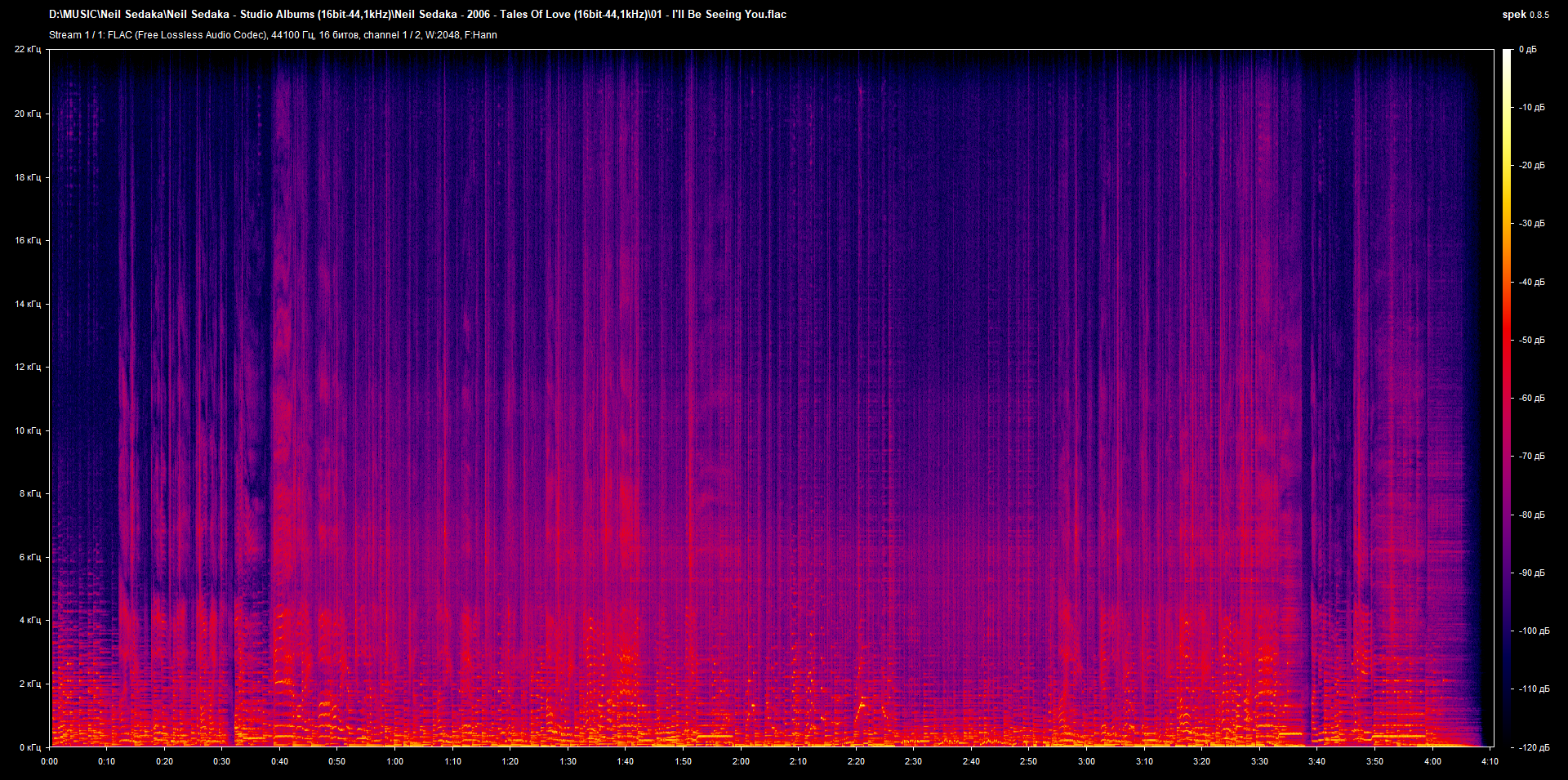This screenshot has height=780, width=1568.
Task: Click the 20 кГц frequency axis label
Action: [28, 114]
